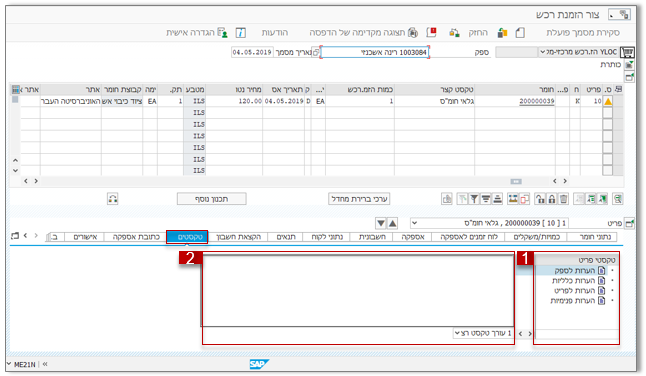Click the תכנון נוסף button
This screenshot has width=646, height=376.
pyautogui.click(x=212, y=199)
